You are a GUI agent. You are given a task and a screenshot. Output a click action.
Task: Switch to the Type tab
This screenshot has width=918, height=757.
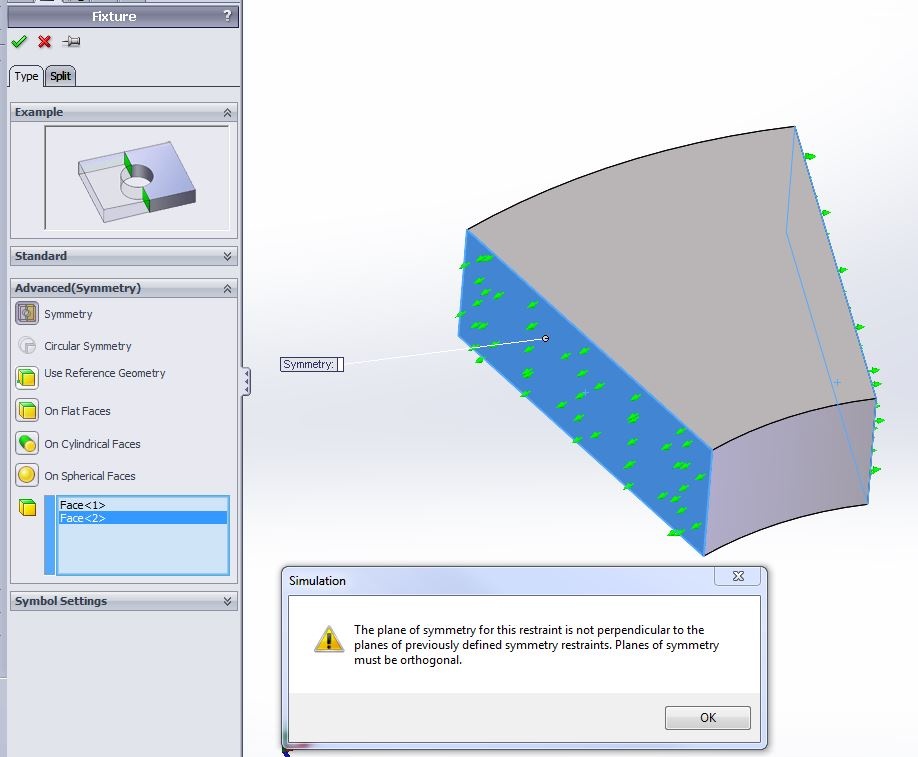click(26, 76)
